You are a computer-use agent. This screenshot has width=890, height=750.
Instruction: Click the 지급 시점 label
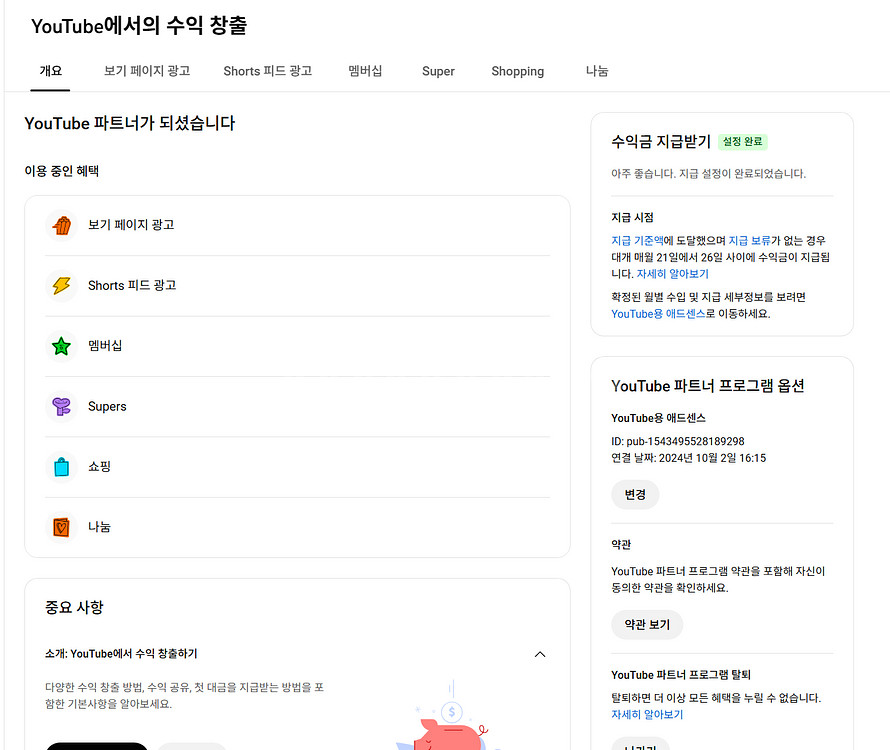pyautogui.click(x=632, y=217)
